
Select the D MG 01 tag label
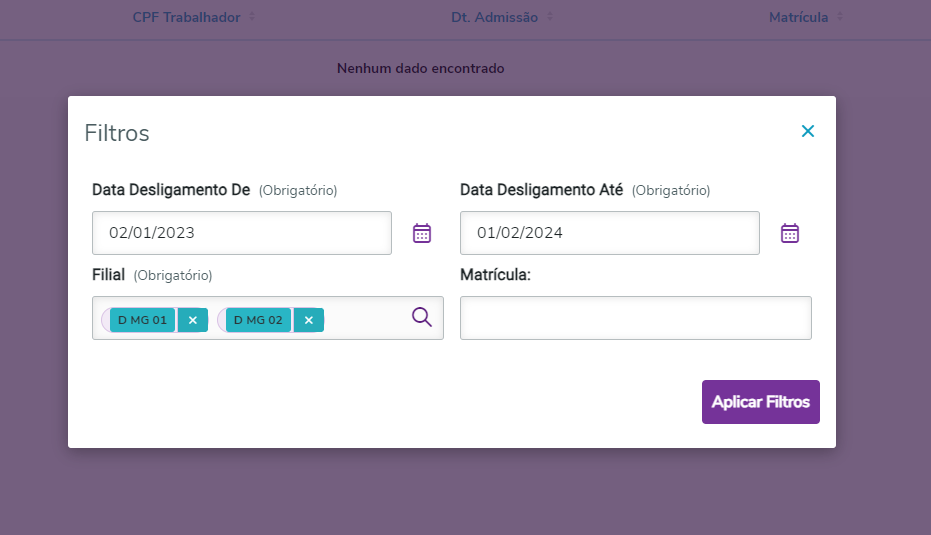click(143, 320)
